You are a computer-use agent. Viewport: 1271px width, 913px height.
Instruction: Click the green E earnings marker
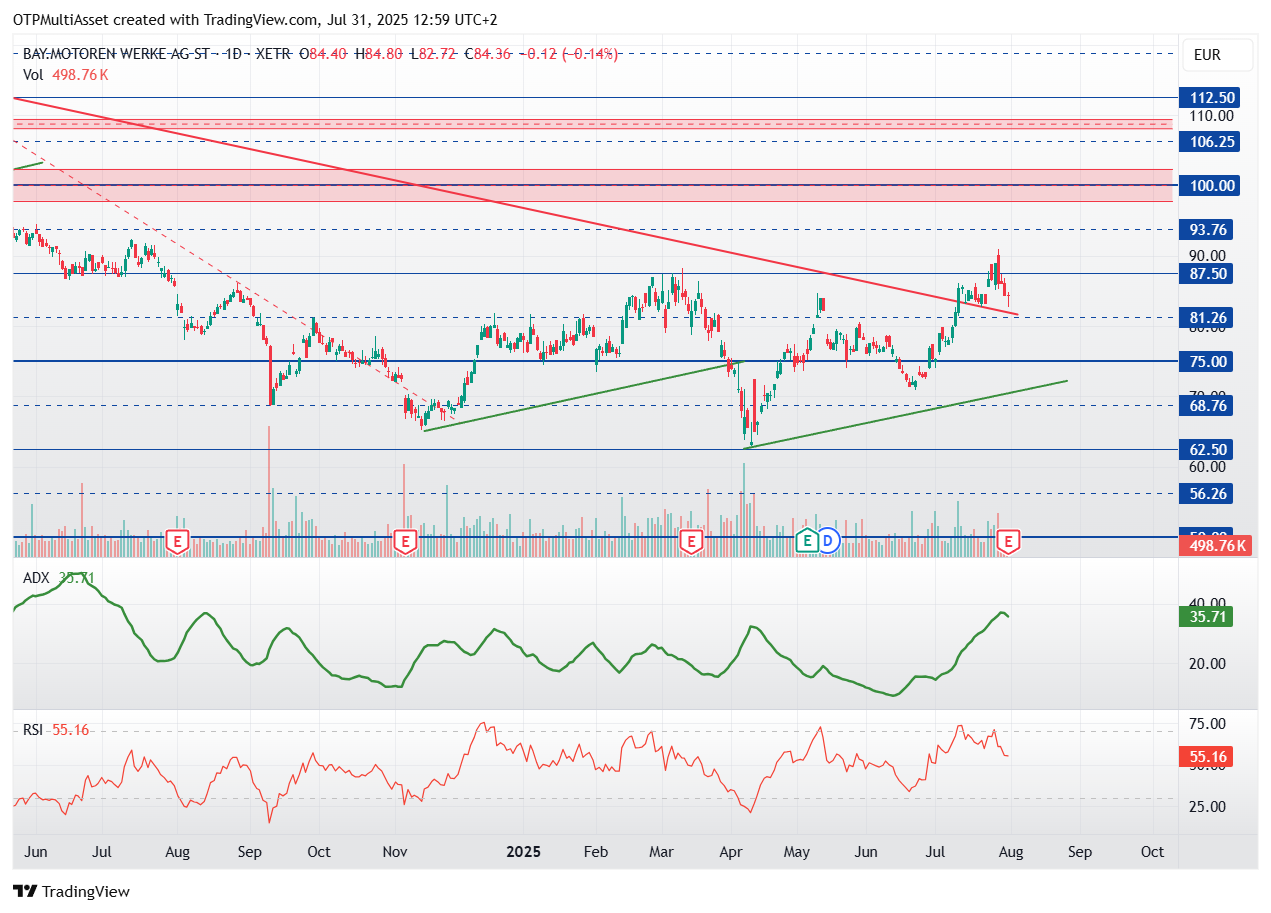point(807,541)
